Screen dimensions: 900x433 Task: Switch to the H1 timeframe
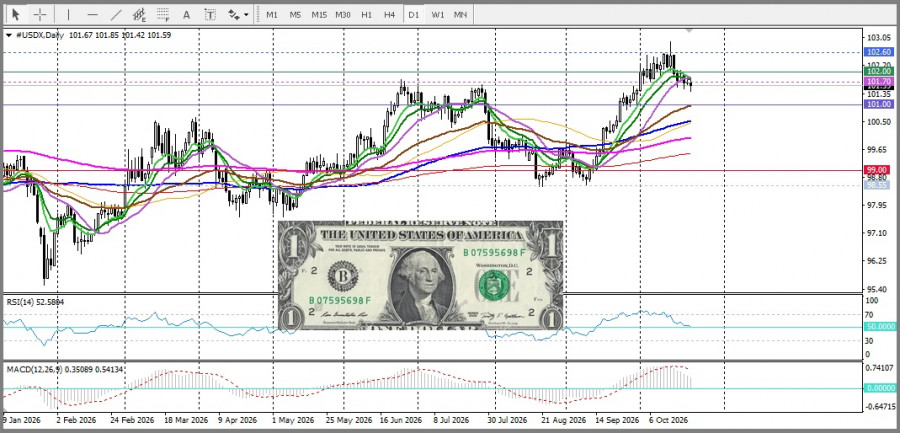point(367,15)
